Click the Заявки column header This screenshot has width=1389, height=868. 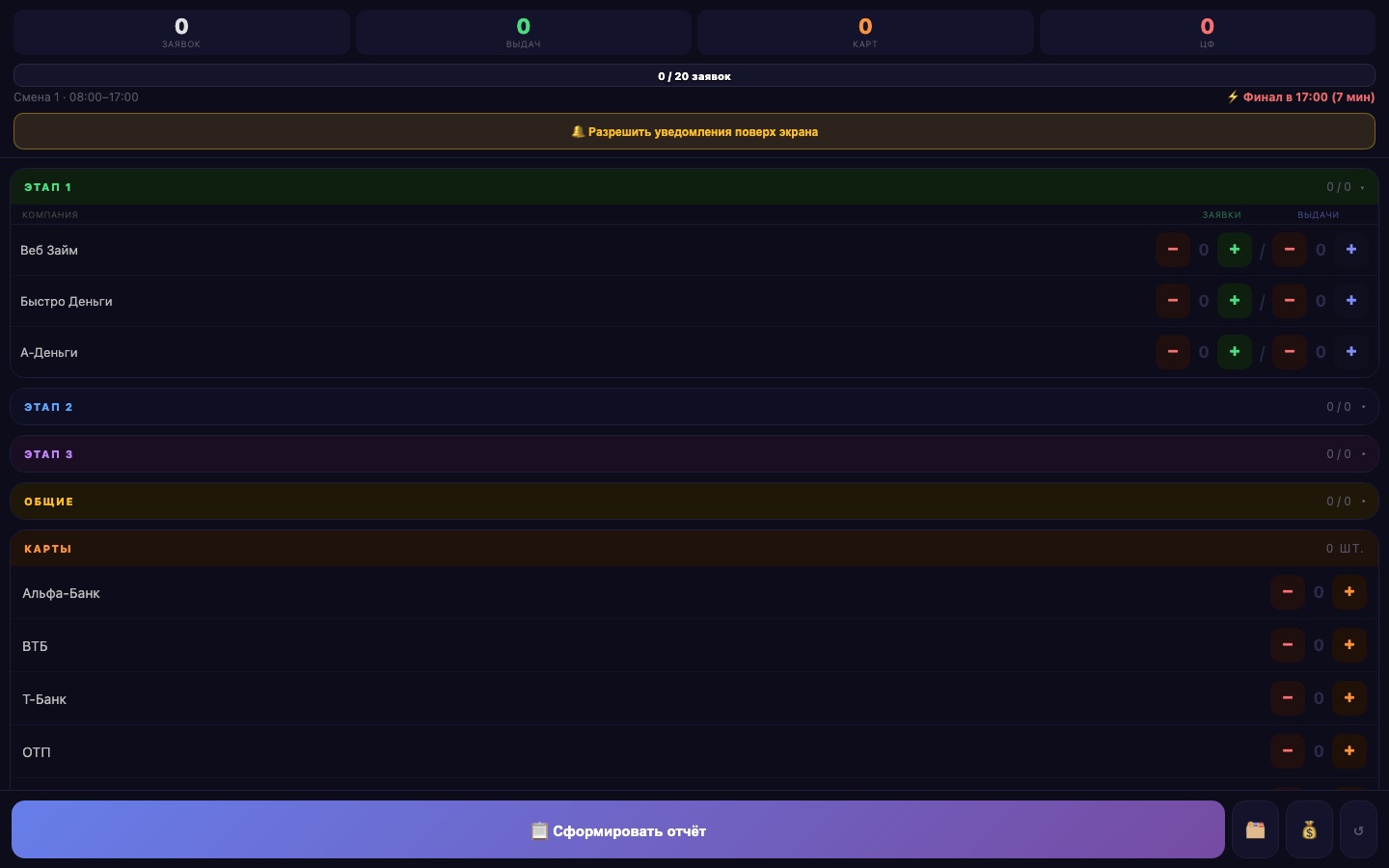(1221, 215)
